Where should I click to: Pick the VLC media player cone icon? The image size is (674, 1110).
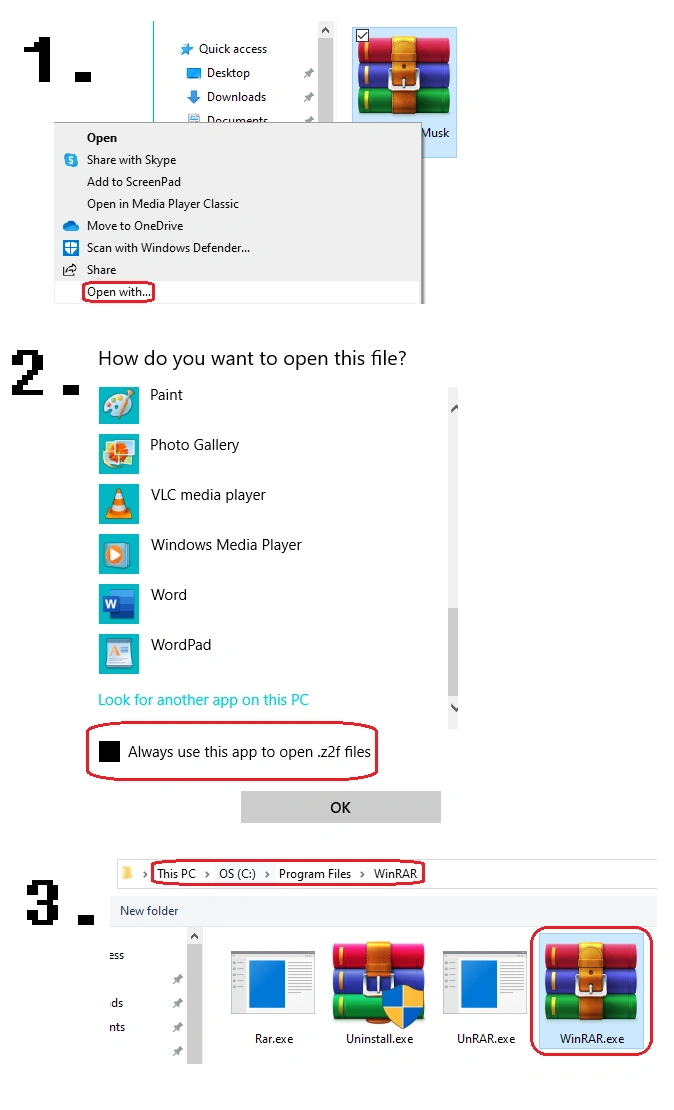(x=118, y=504)
